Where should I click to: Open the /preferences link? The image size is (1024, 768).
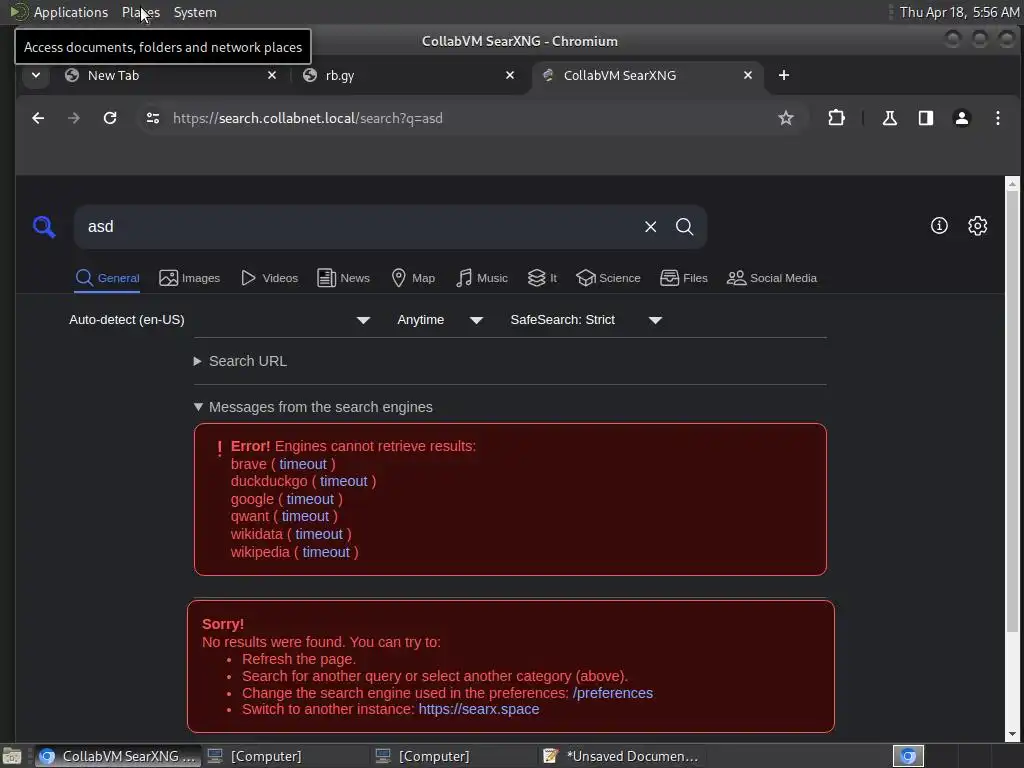613,693
